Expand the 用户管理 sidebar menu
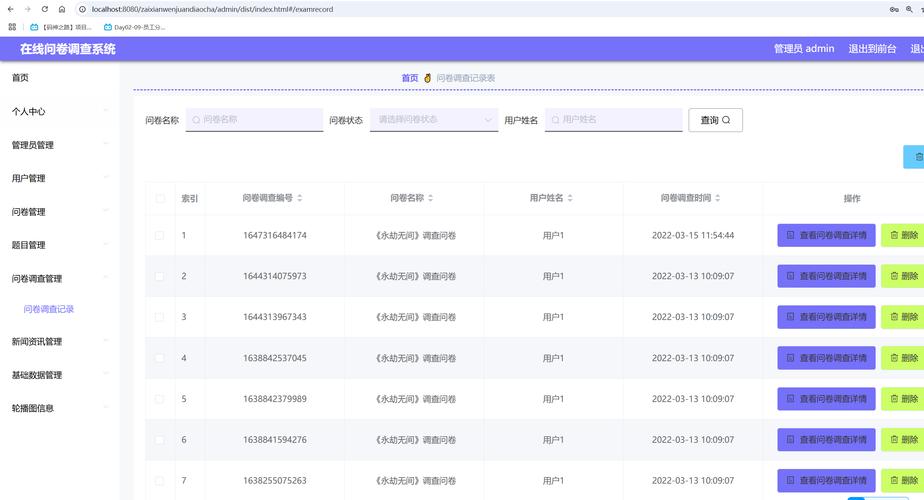The height and width of the screenshot is (500, 924). tap(59, 178)
